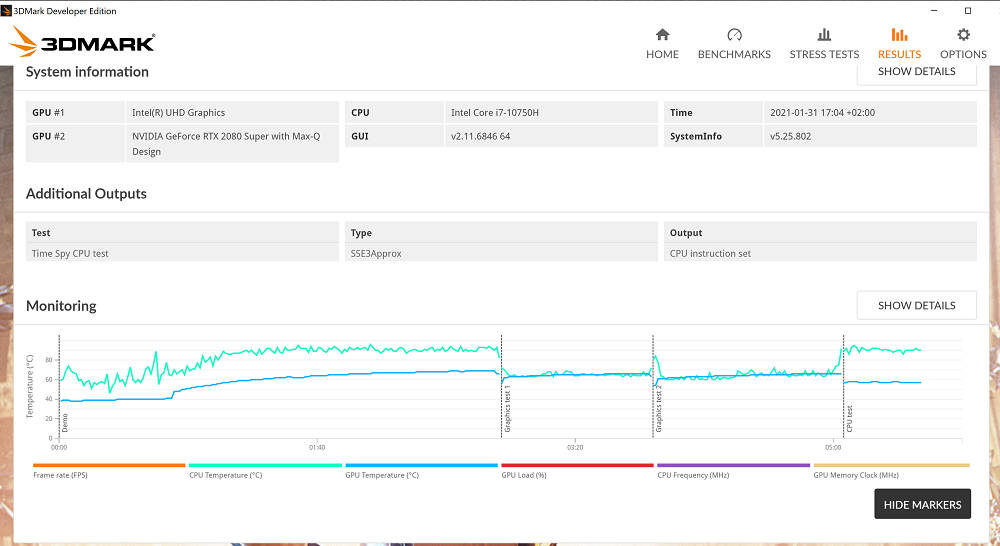Minimize the 3DMark window
Screen dimensions: 1000x546
coord(934,11)
